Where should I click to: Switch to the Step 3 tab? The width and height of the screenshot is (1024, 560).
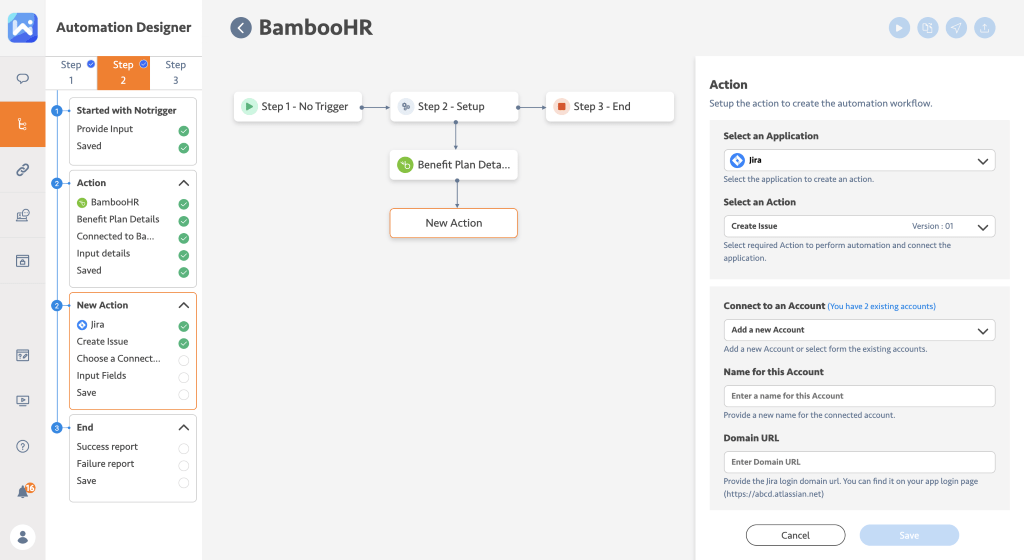point(175,73)
